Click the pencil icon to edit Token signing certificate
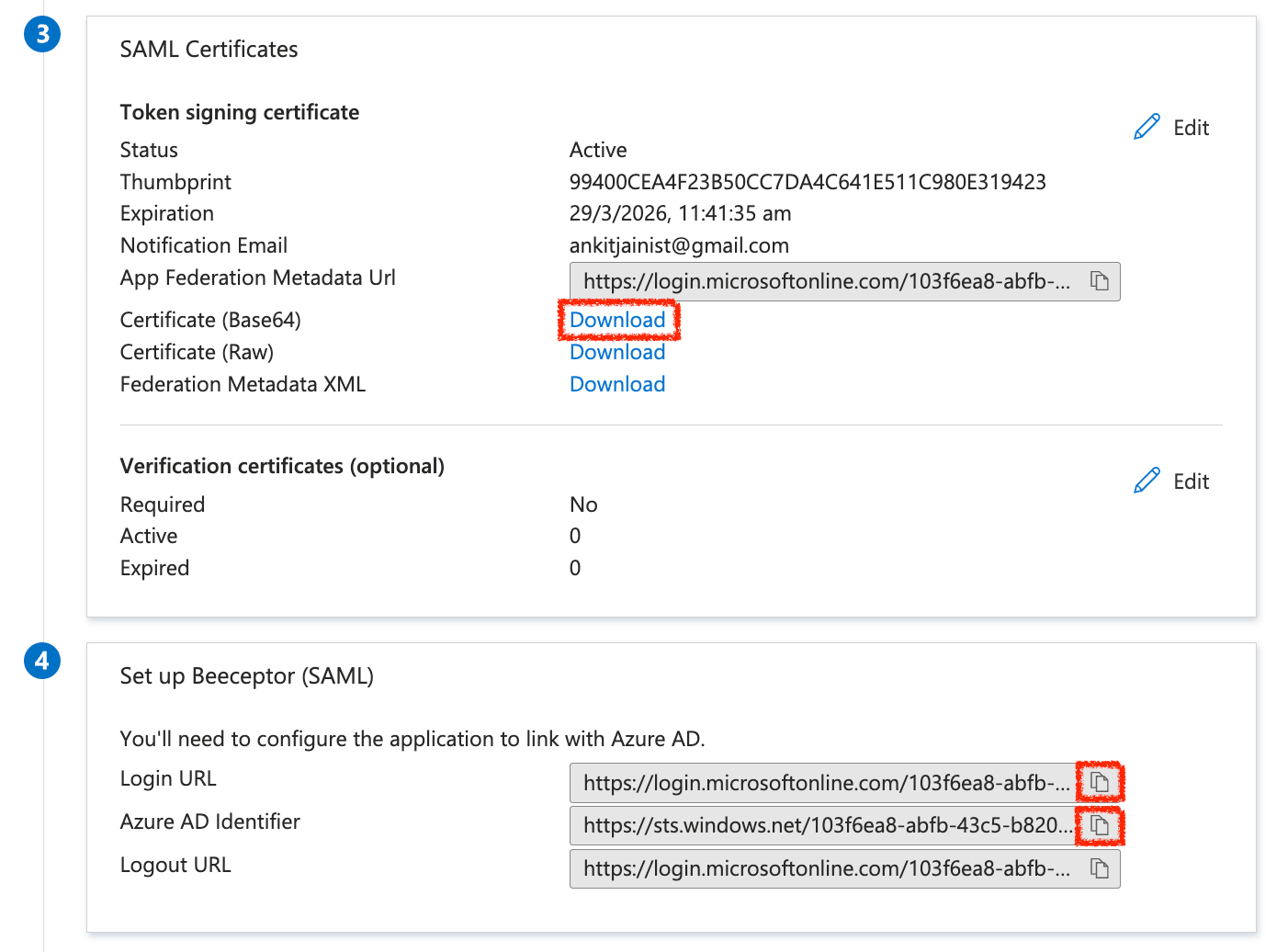Image resolution: width=1288 pixels, height=952 pixels. (1147, 126)
